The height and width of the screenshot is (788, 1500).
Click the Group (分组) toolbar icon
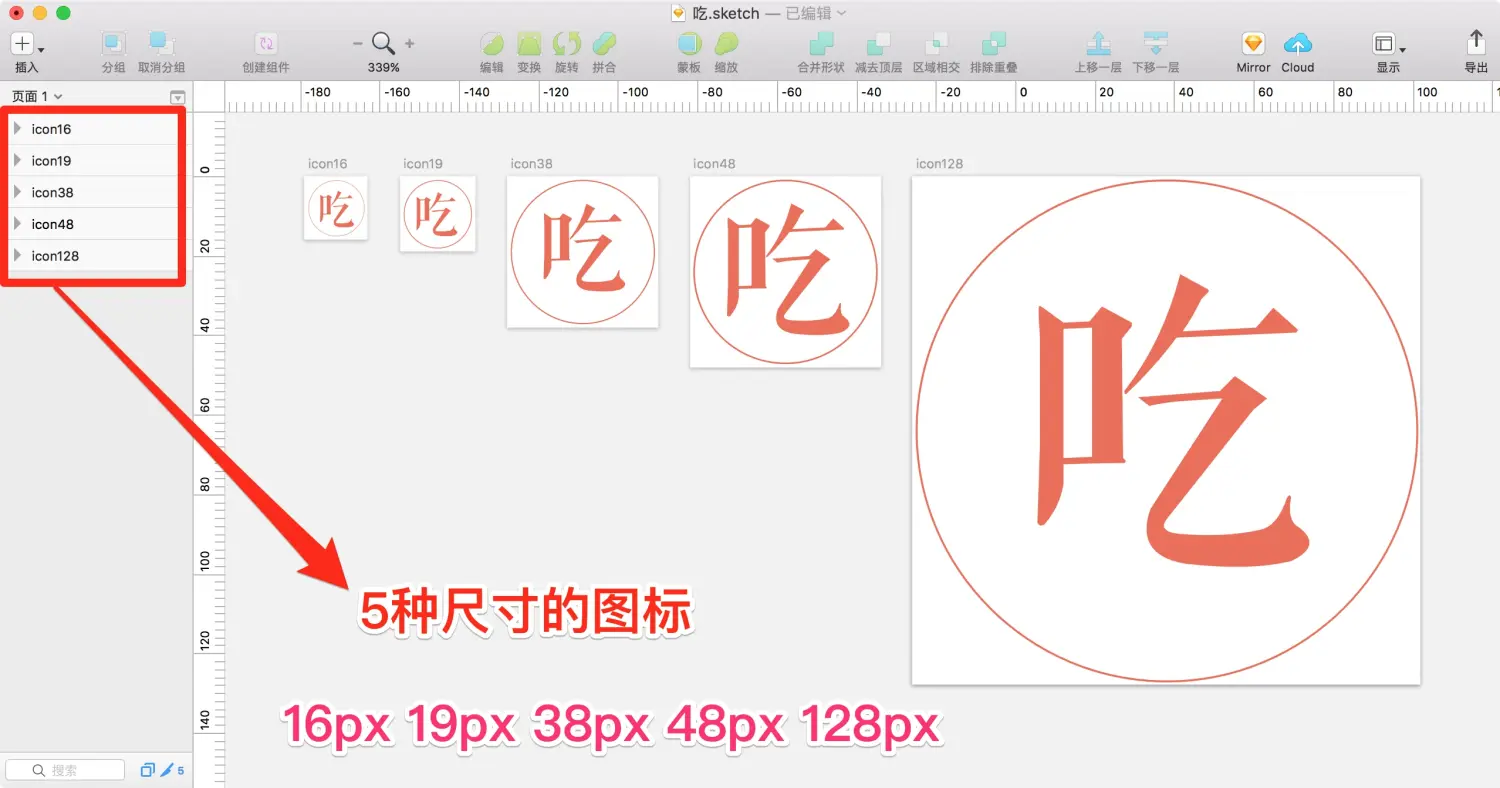click(114, 44)
